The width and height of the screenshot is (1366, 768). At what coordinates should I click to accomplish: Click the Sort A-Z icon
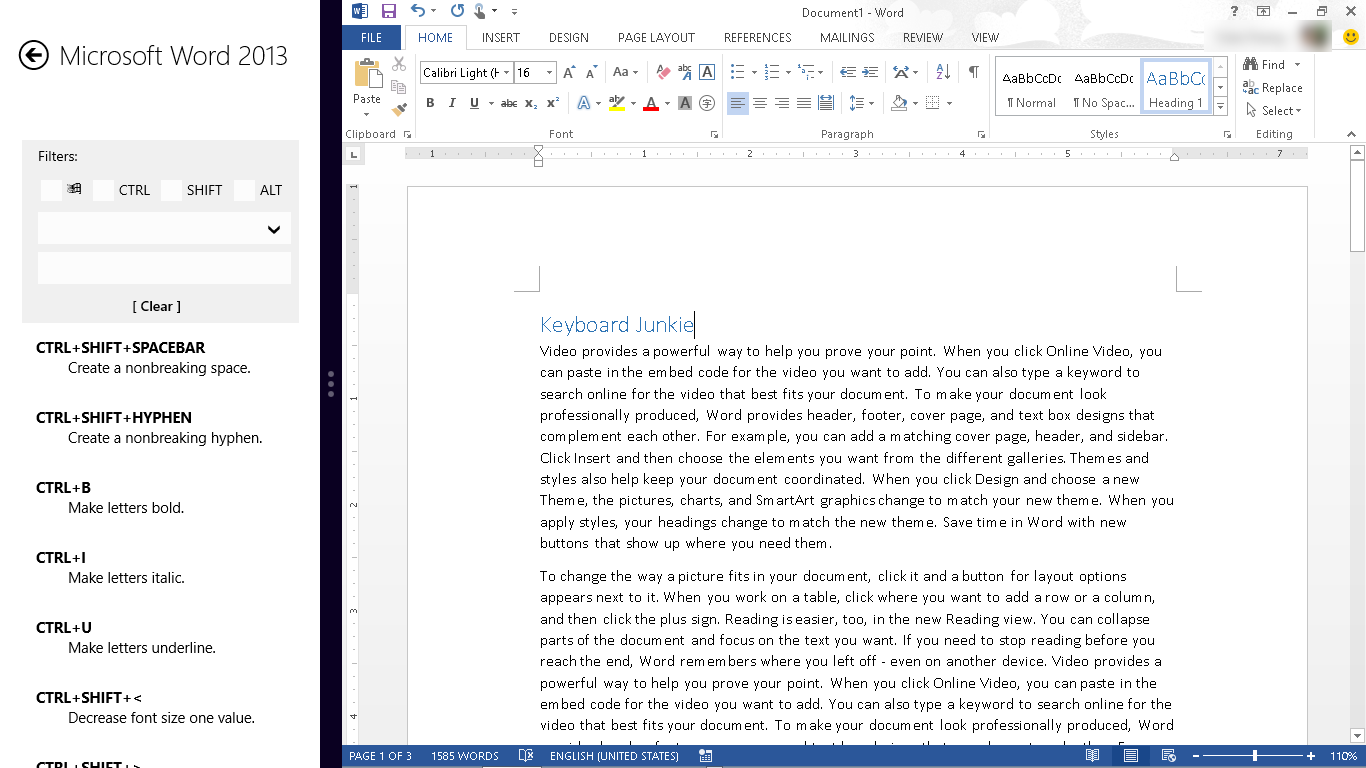[943, 73]
